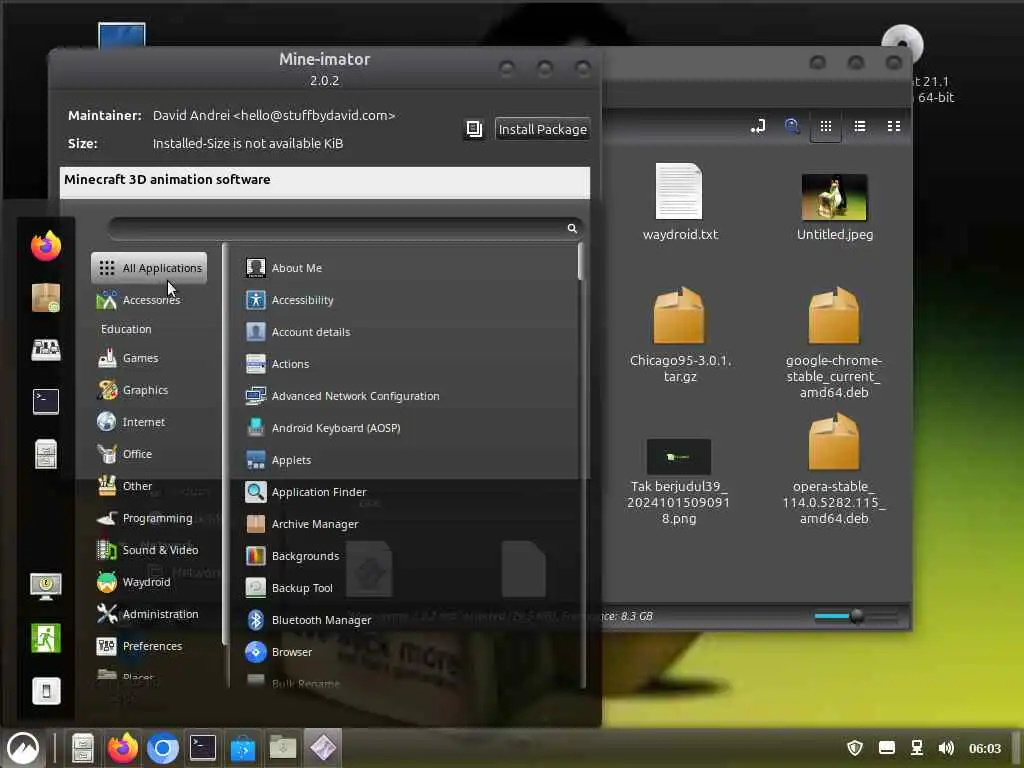Select the opera-stable deb package

834,469
